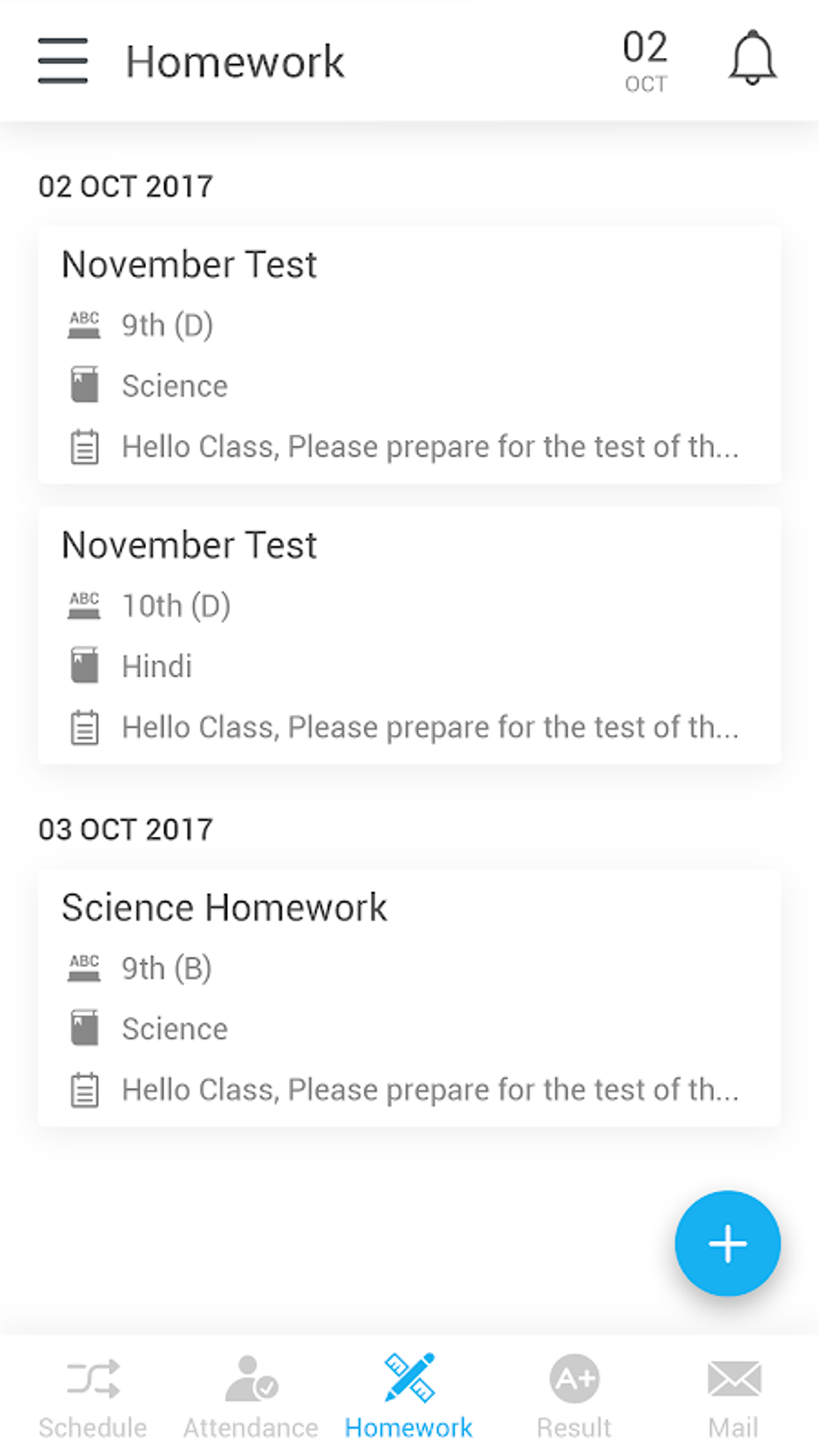819x1456 pixels.
Task: Tap the 10th (D) class label
Action: point(176,606)
